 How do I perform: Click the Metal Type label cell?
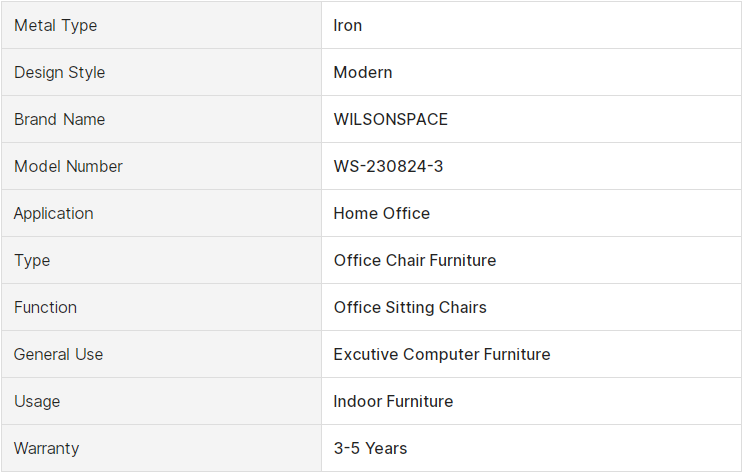click(161, 25)
